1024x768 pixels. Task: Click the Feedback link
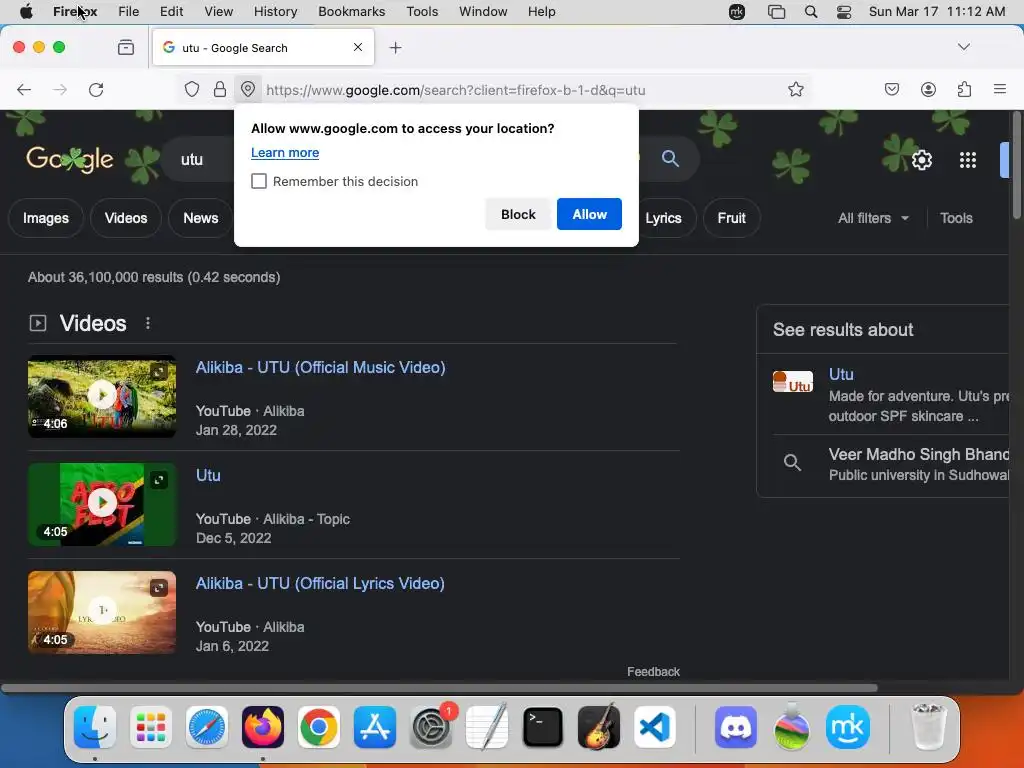[653, 671]
